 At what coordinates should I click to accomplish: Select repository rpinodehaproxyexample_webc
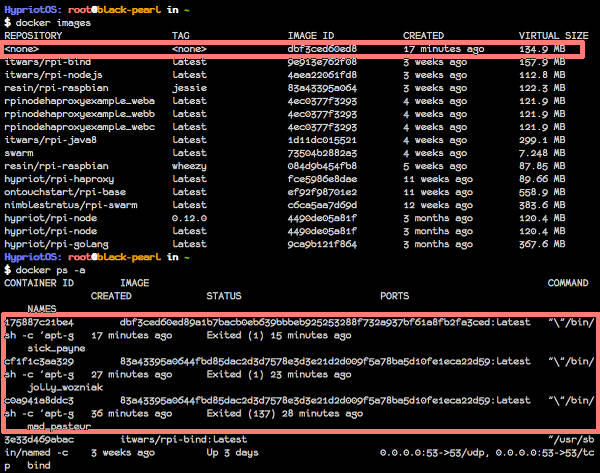pos(80,127)
